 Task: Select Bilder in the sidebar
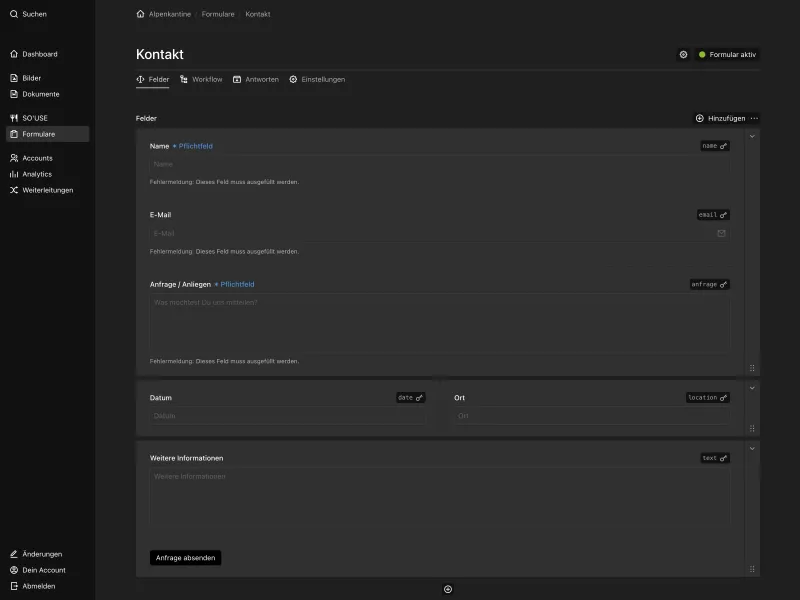tap(30, 77)
